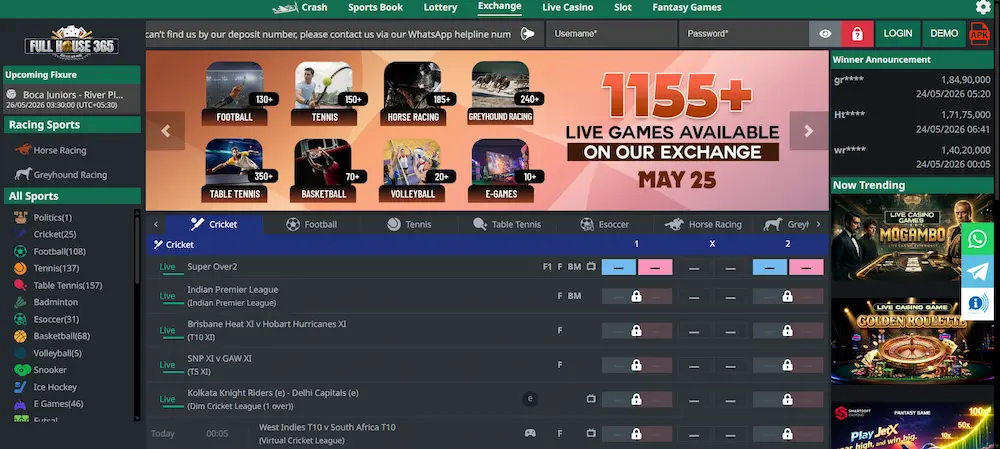Open Exchange menu
The width and height of the screenshot is (1000, 449).
click(500, 6)
